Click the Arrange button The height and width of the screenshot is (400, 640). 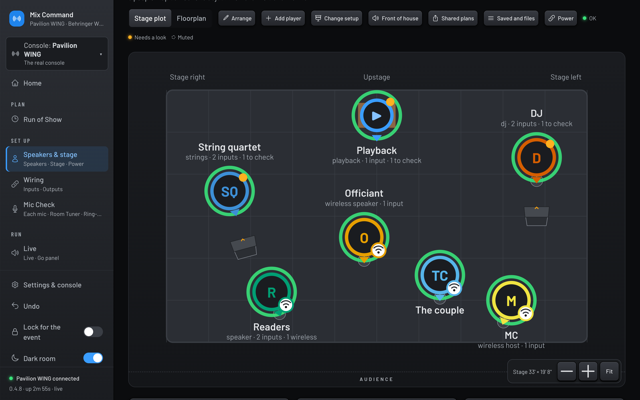(237, 18)
